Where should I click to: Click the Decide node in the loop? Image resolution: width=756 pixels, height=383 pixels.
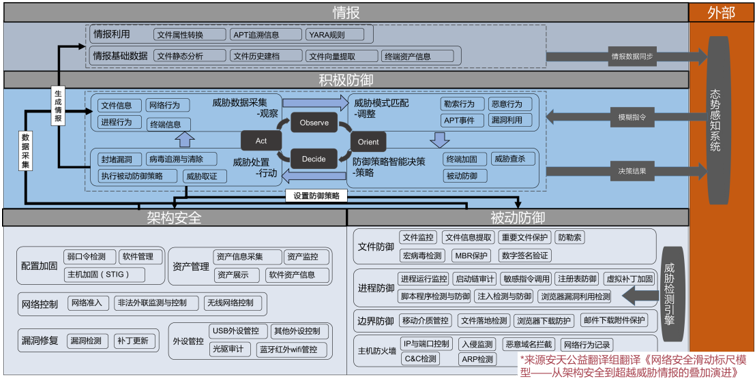point(314,159)
